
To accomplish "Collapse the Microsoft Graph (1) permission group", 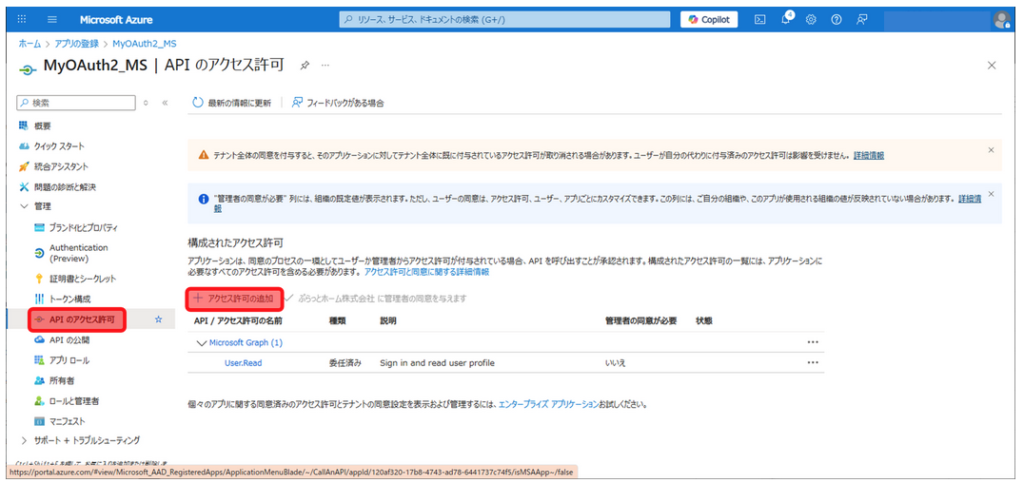I will (x=200, y=343).
